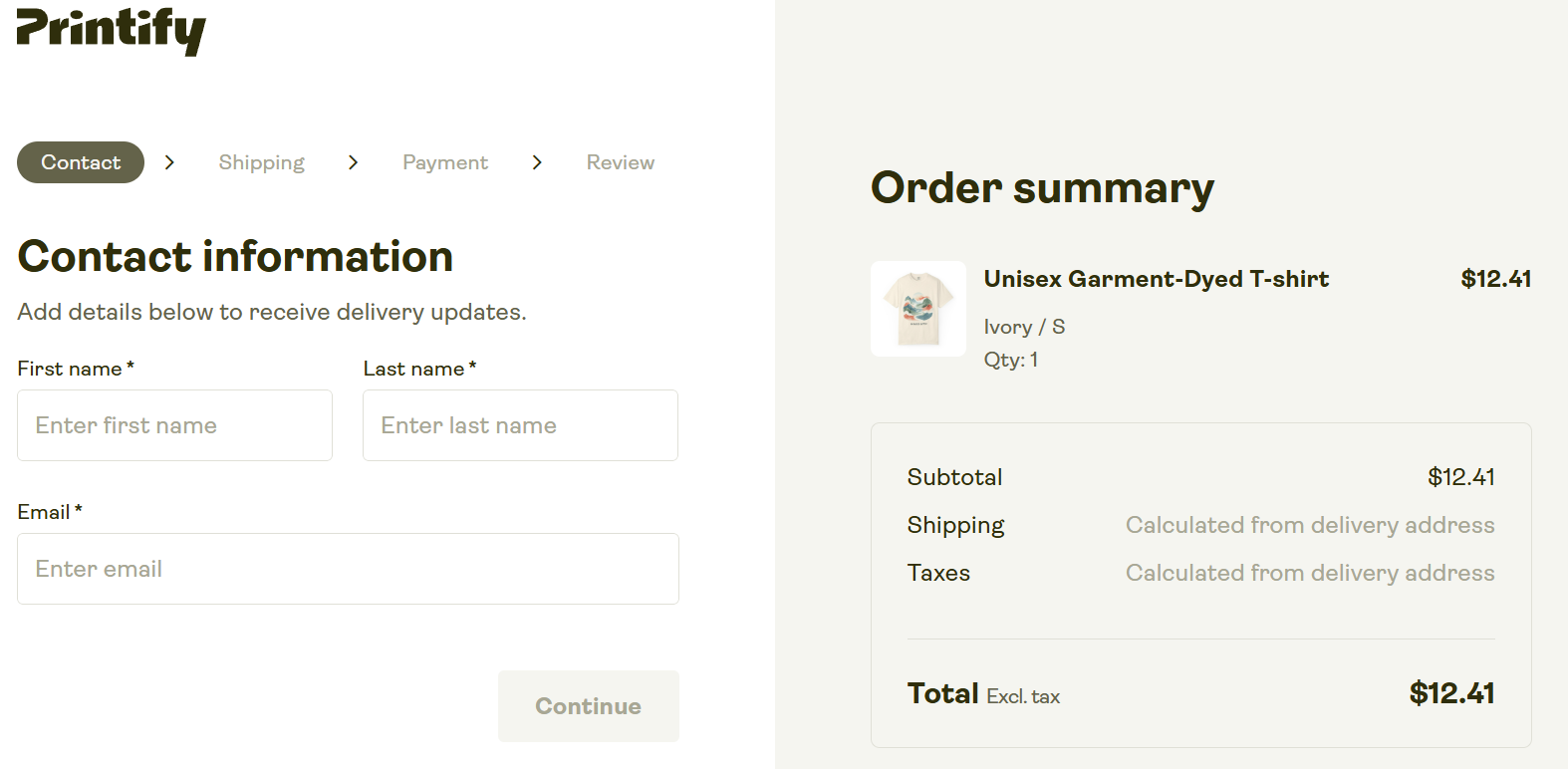This screenshot has height=769, width=1568.
Task: Click the chevron after the Shipping step
Action: [x=353, y=161]
